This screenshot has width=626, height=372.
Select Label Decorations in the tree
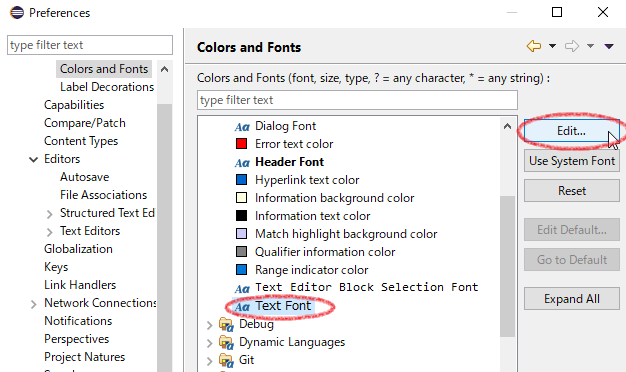pos(107,87)
